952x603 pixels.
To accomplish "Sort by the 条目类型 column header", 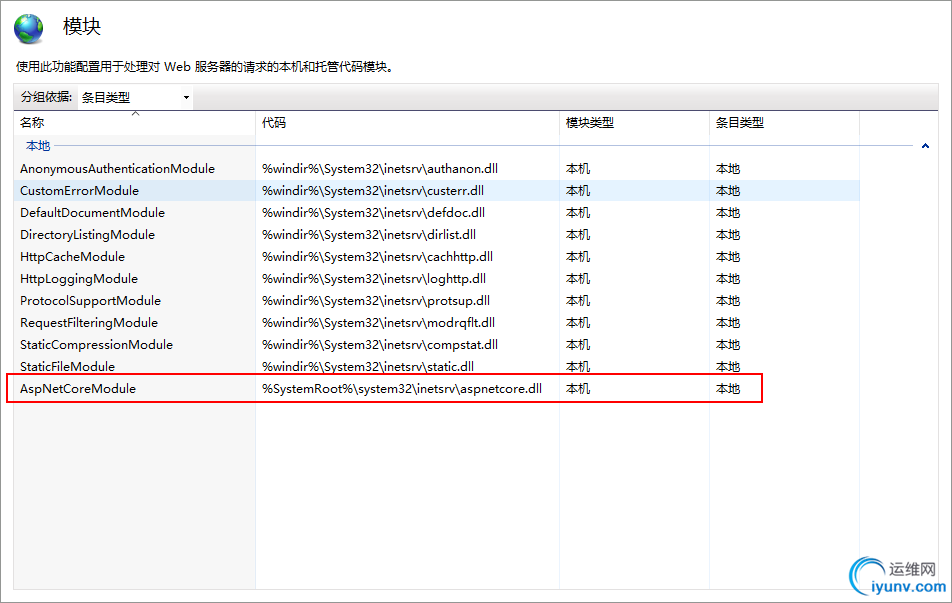I will pyautogui.click(x=784, y=123).
